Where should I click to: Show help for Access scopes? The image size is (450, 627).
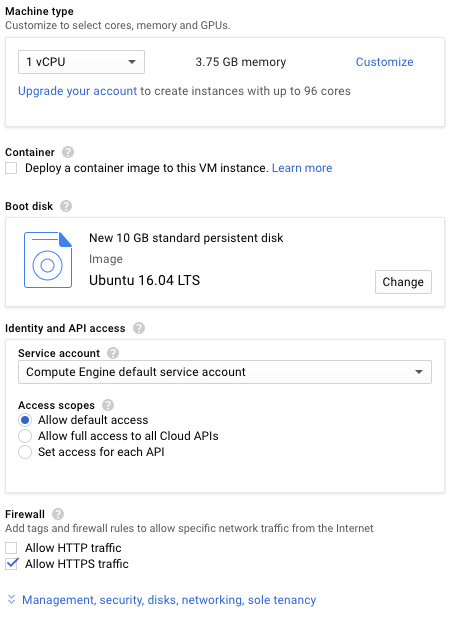108,405
